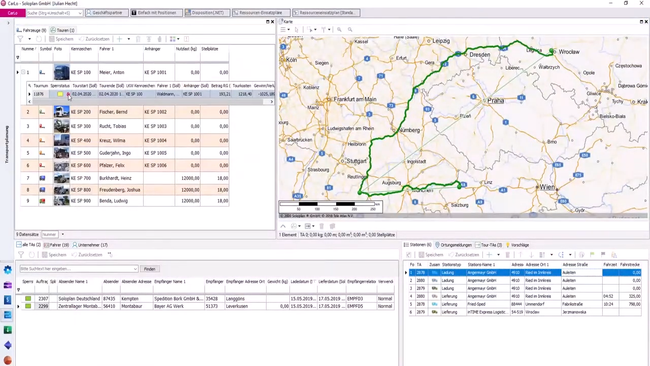Open the map menu list icon
The image size is (650, 366).
283,30
